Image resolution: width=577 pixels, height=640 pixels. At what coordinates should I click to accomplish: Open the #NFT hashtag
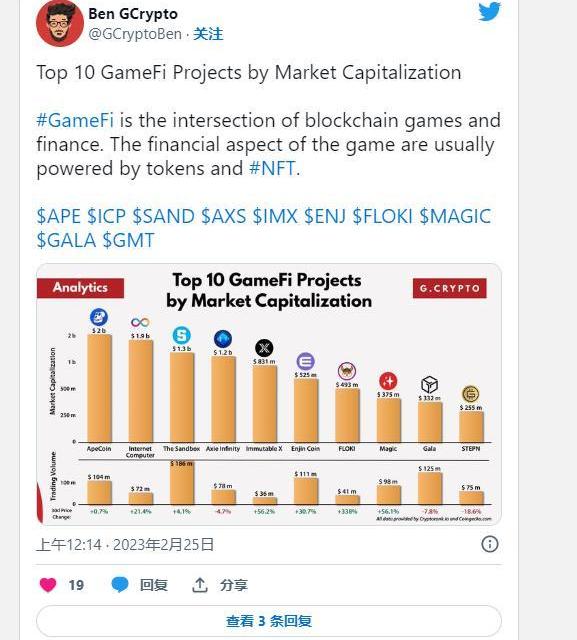[x=272, y=168]
